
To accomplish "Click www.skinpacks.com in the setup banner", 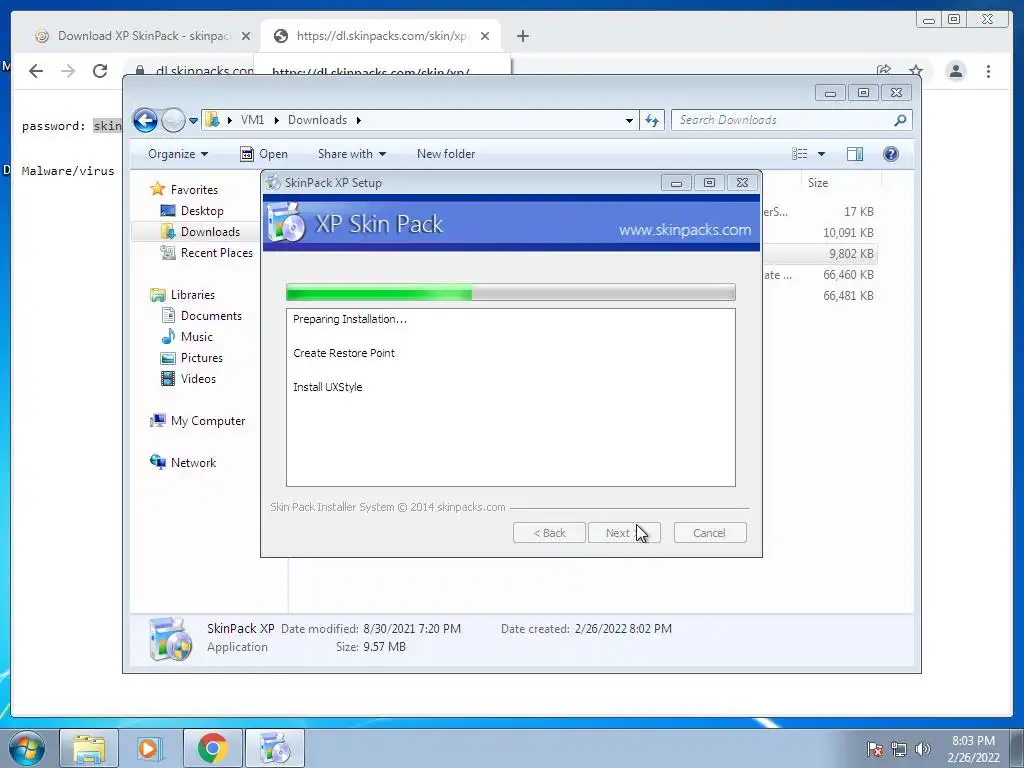I will (x=684, y=230).
